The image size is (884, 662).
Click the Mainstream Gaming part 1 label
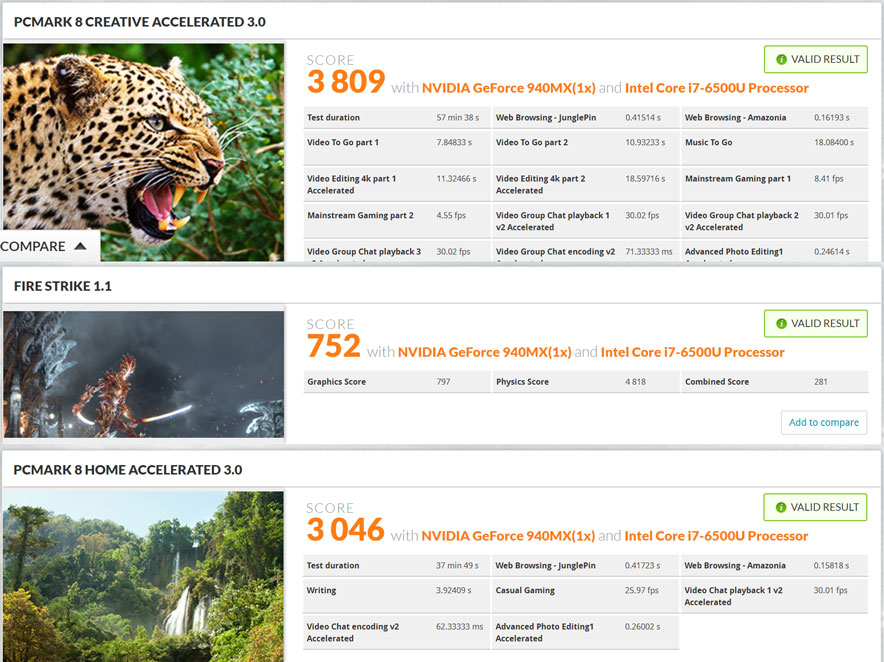point(738,179)
